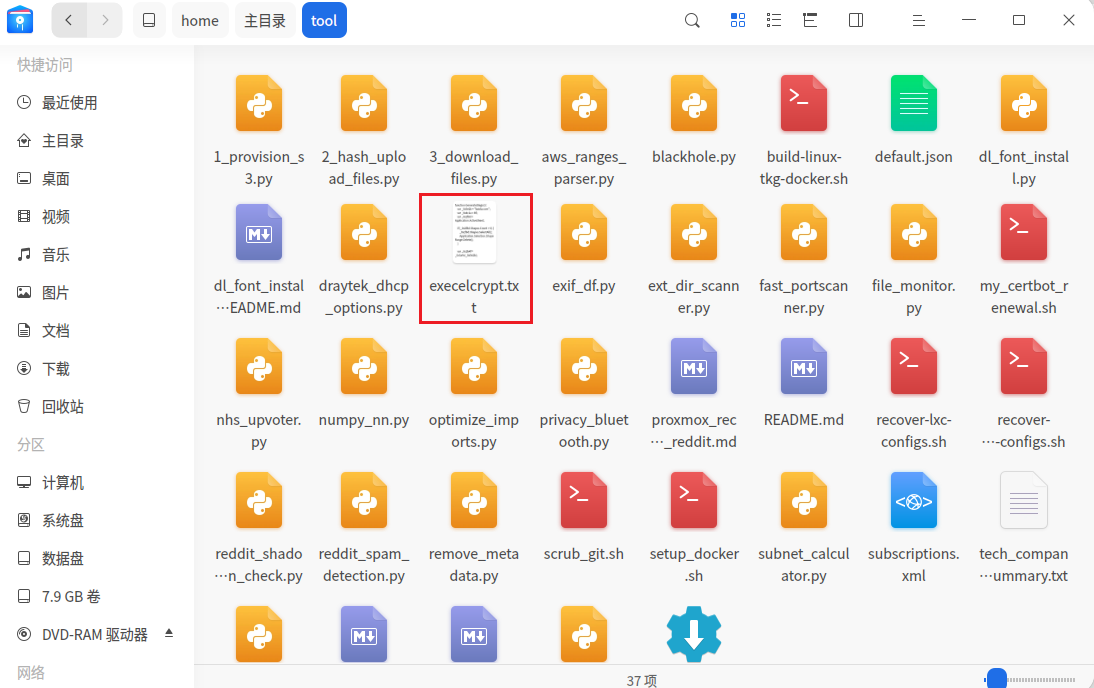Open the hamburger main menu
Screen dimensions: 1094x688
[x=921, y=20]
